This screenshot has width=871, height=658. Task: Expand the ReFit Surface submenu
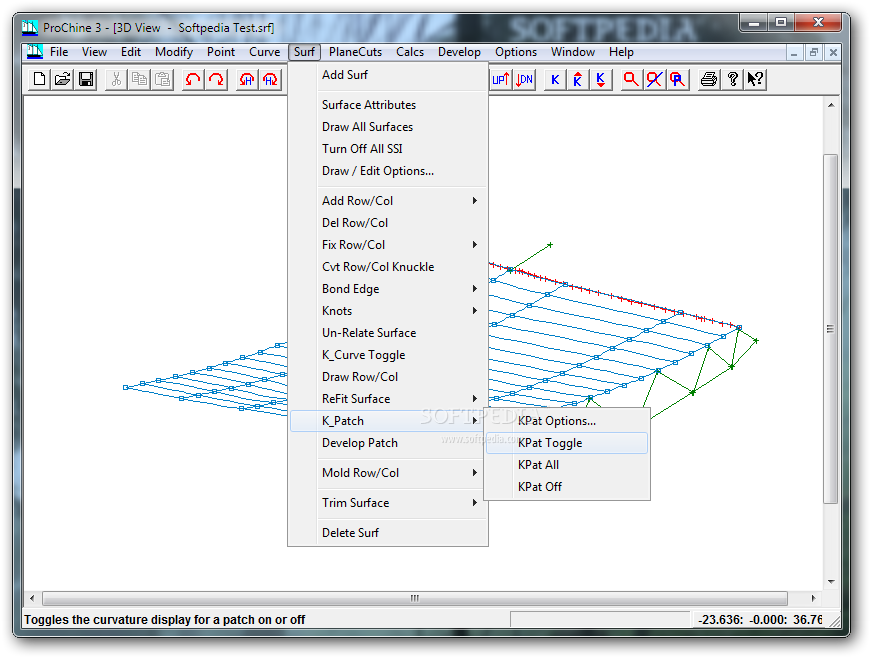[388, 399]
